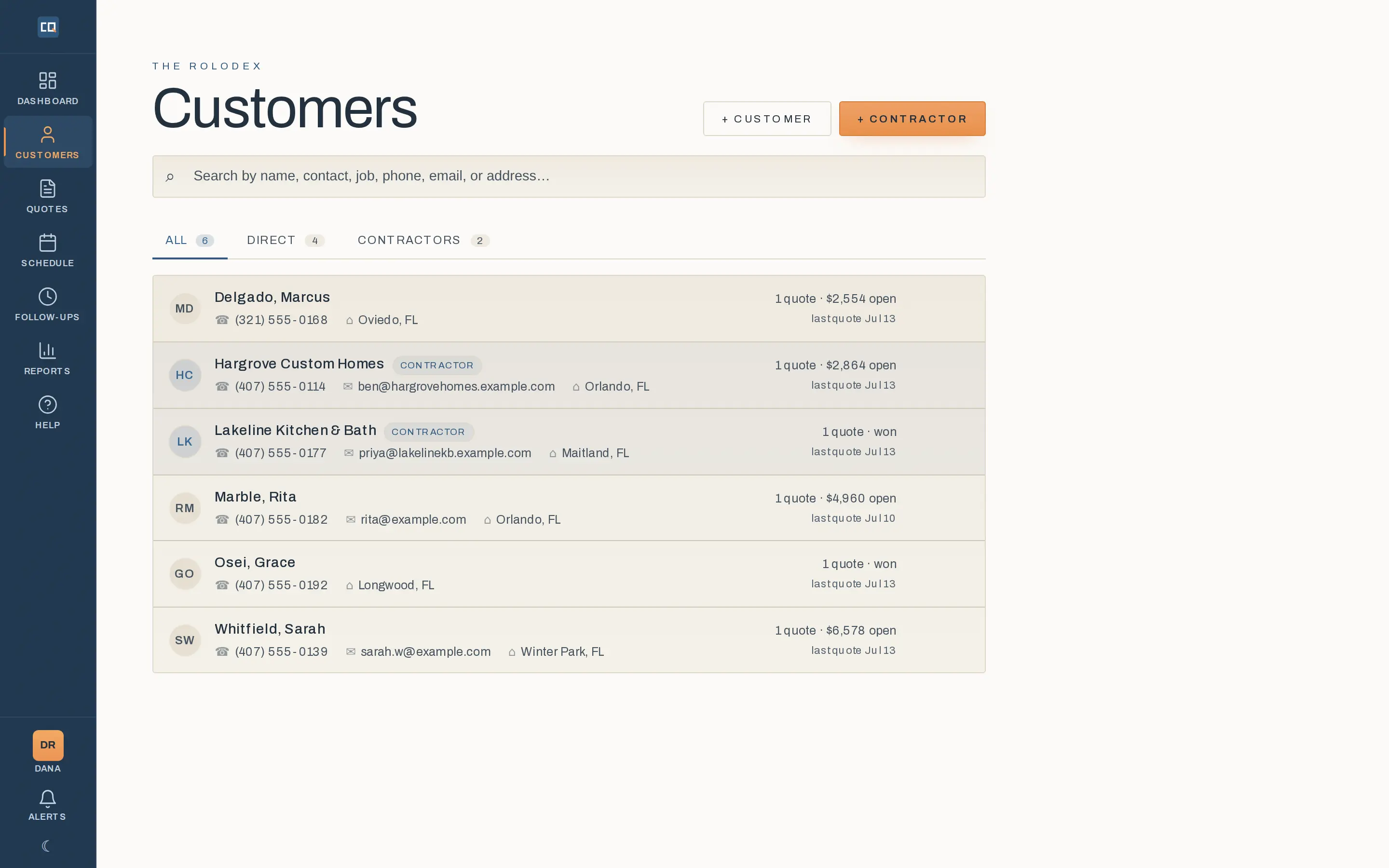
Task: Open the Dashboard section
Action: 48,88
